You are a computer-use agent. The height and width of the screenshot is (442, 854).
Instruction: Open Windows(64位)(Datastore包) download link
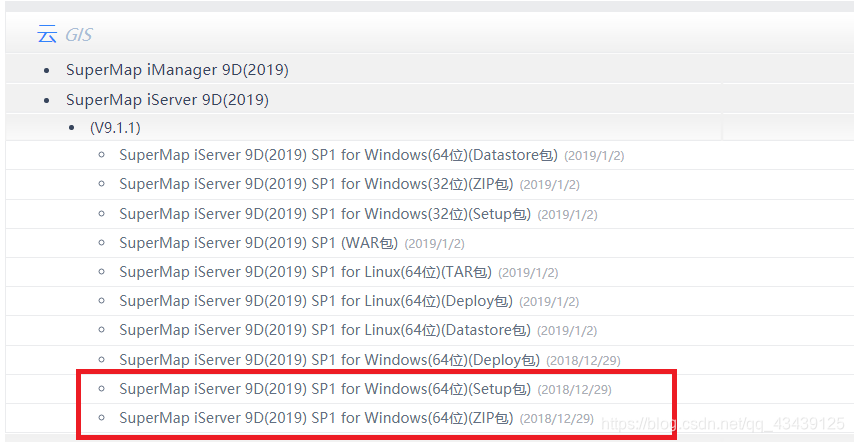(338, 155)
